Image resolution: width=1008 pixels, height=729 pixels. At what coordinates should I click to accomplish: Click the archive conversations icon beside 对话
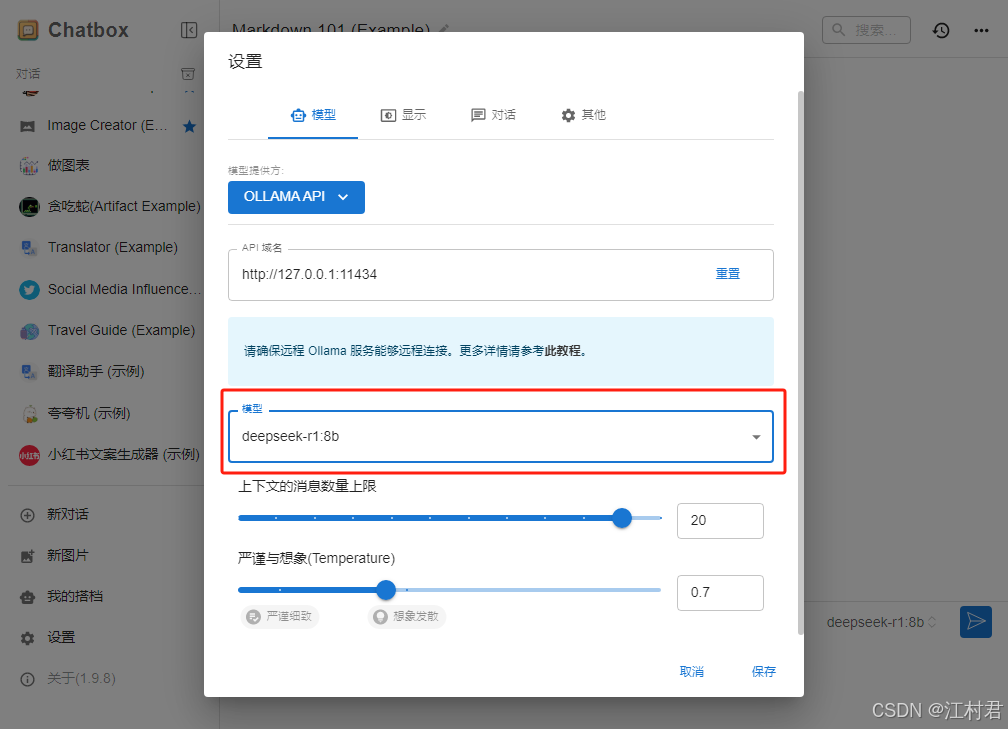click(x=188, y=74)
